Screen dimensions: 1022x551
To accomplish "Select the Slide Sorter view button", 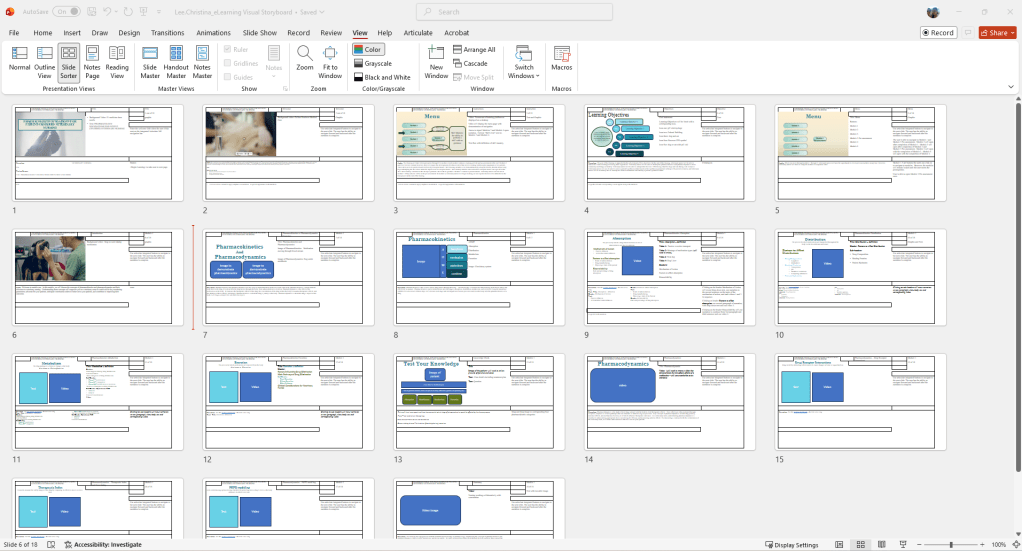I will coord(68,62).
